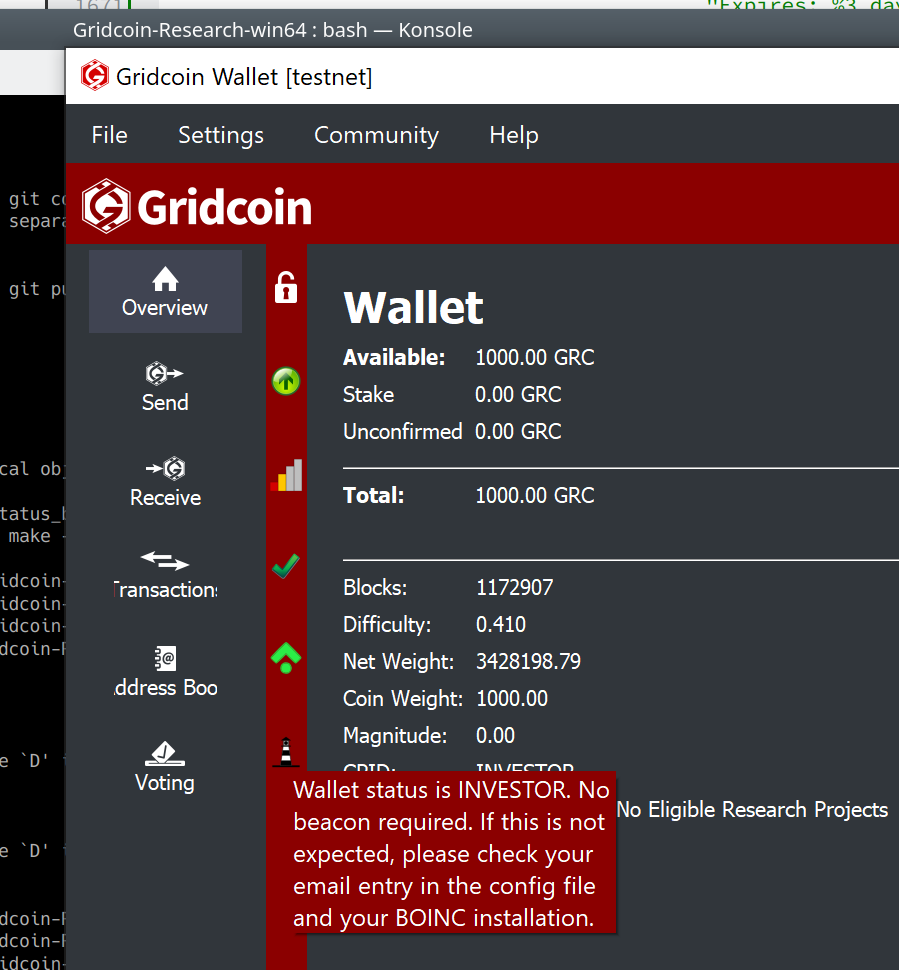Open the Help menu
This screenshot has width=899, height=970.
pyautogui.click(x=514, y=135)
